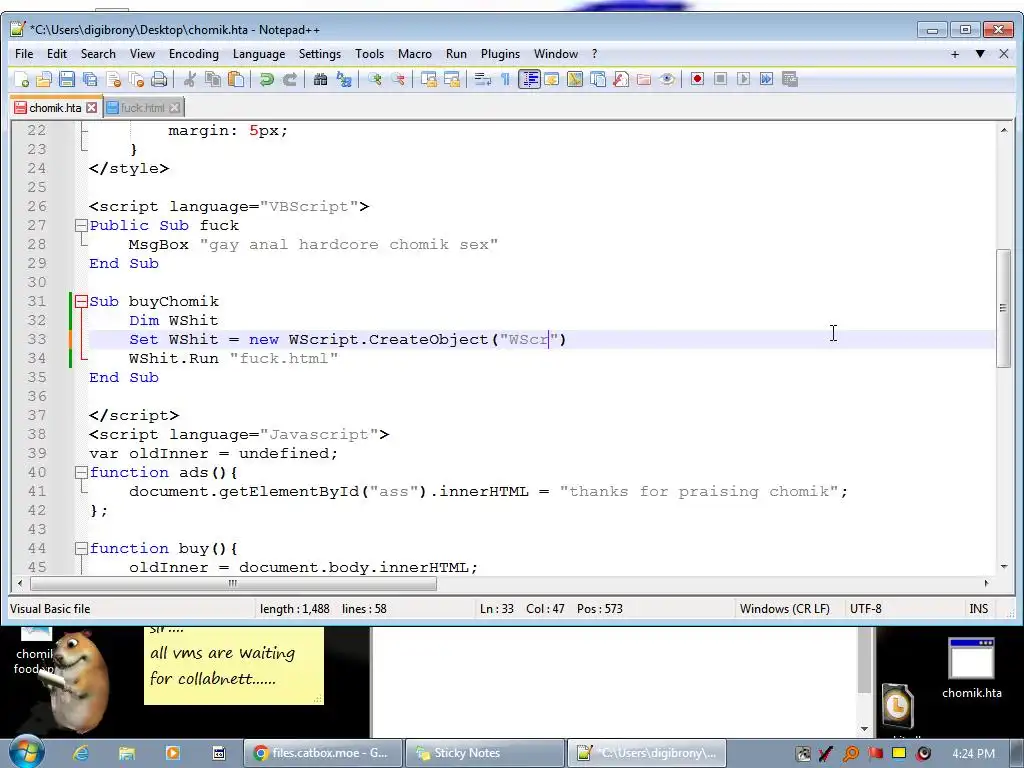1024x768 pixels.
Task: Toggle synchronized horizontal scrolling
Action: (x=451, y=80)
